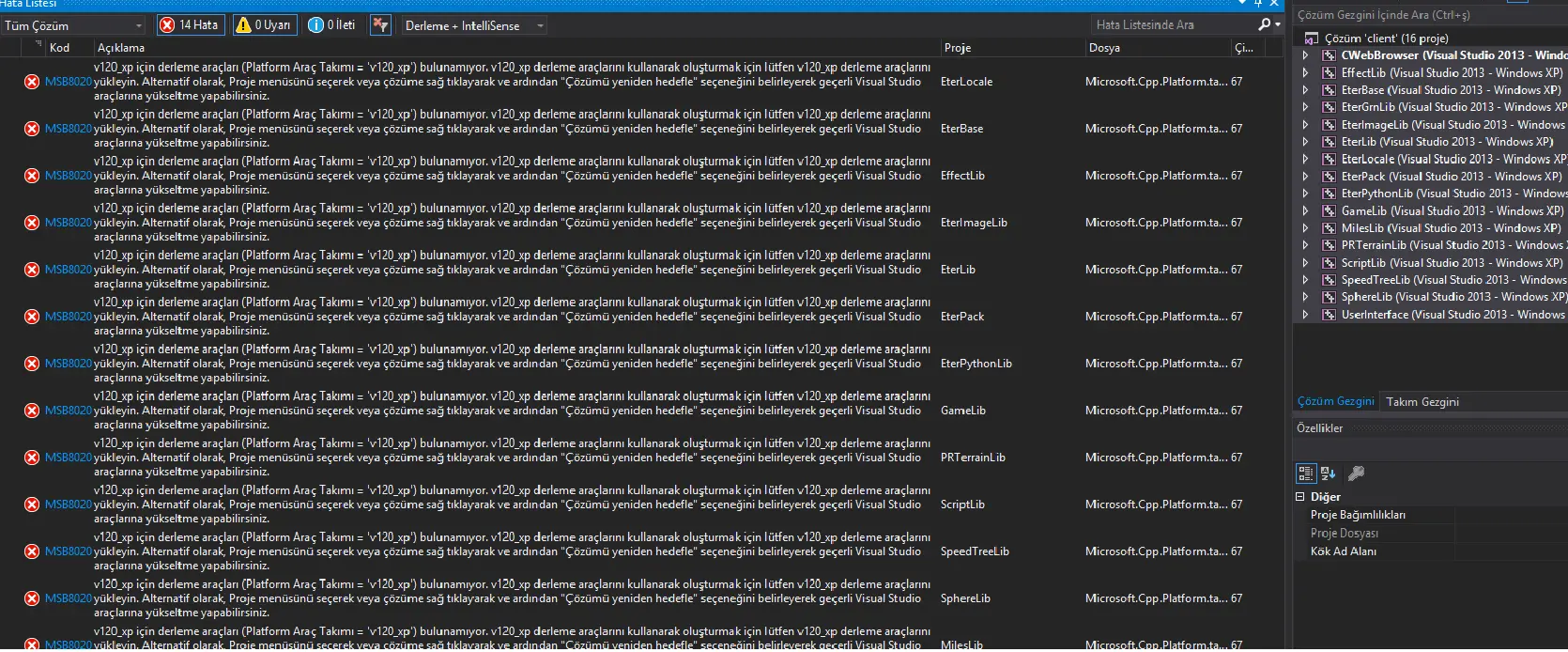This screenshot has height=652, width=1568.
Task: Click the magnifier search icon in Hata Listesi
Action: 1264,25
